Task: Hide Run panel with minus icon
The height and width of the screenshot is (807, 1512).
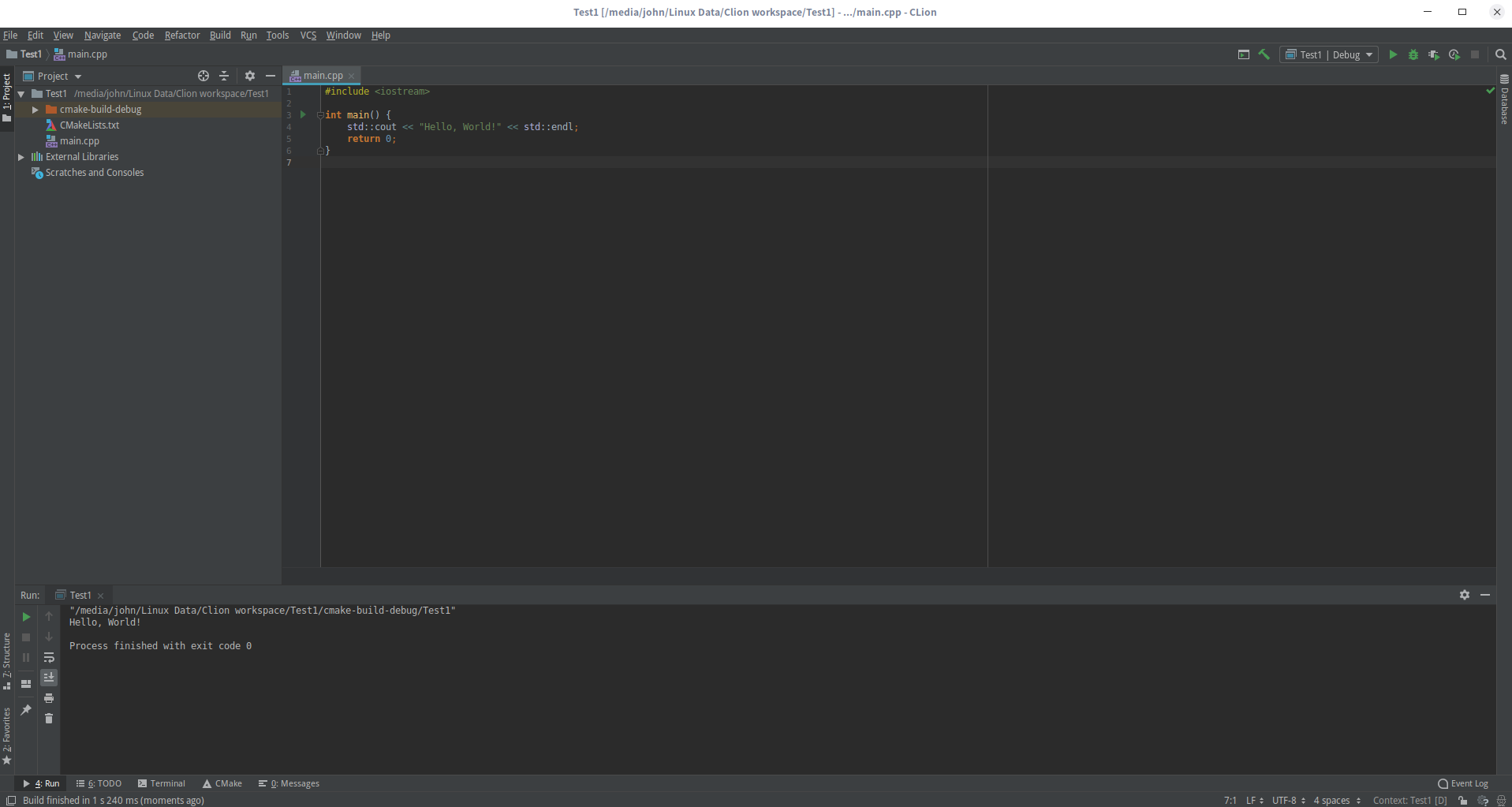Action: click(1485, 595)
